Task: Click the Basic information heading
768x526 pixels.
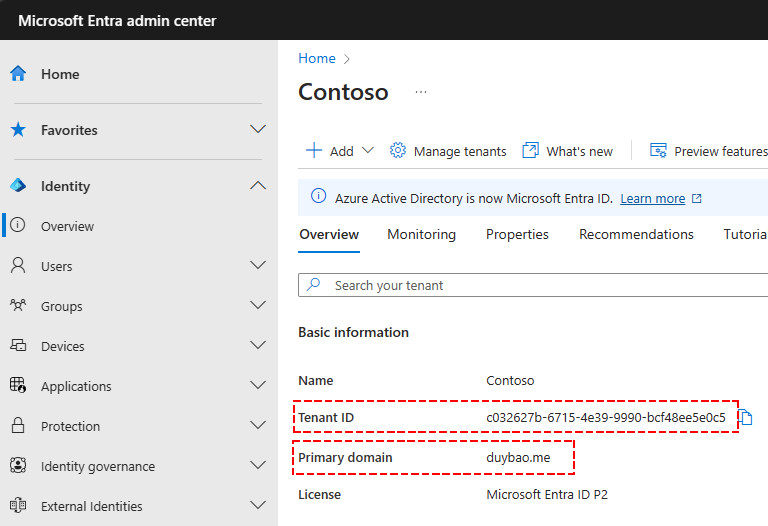Action: 353,333
